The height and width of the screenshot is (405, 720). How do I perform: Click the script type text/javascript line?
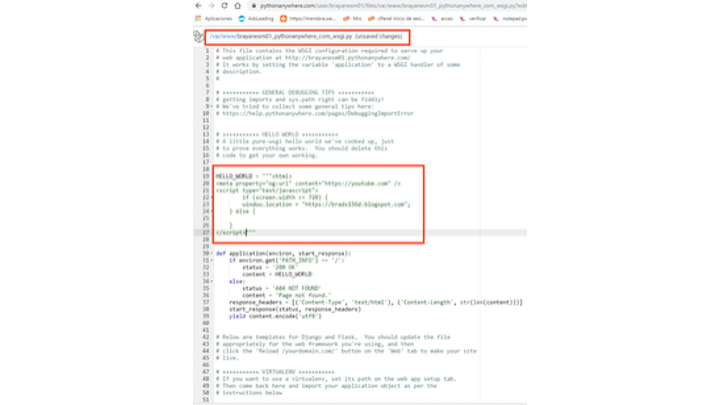pos(267,191)
